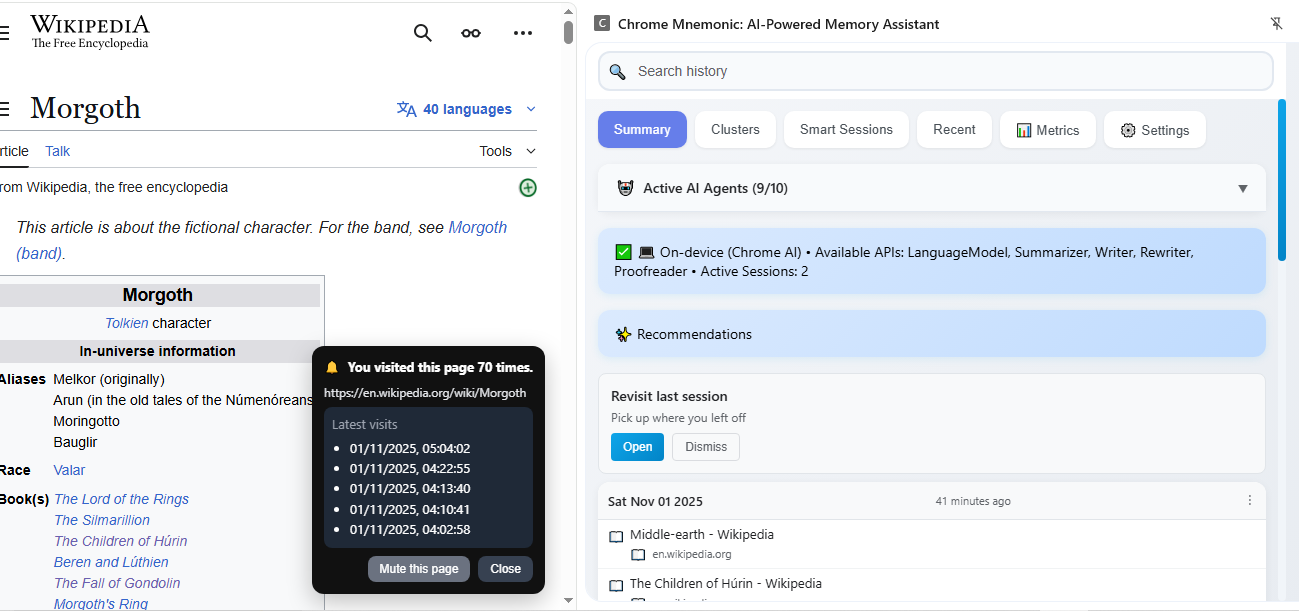Screen dimensions: 1299x611
Task: Open Wikipedia three-dot personal menu
Action: coord(523,33)
